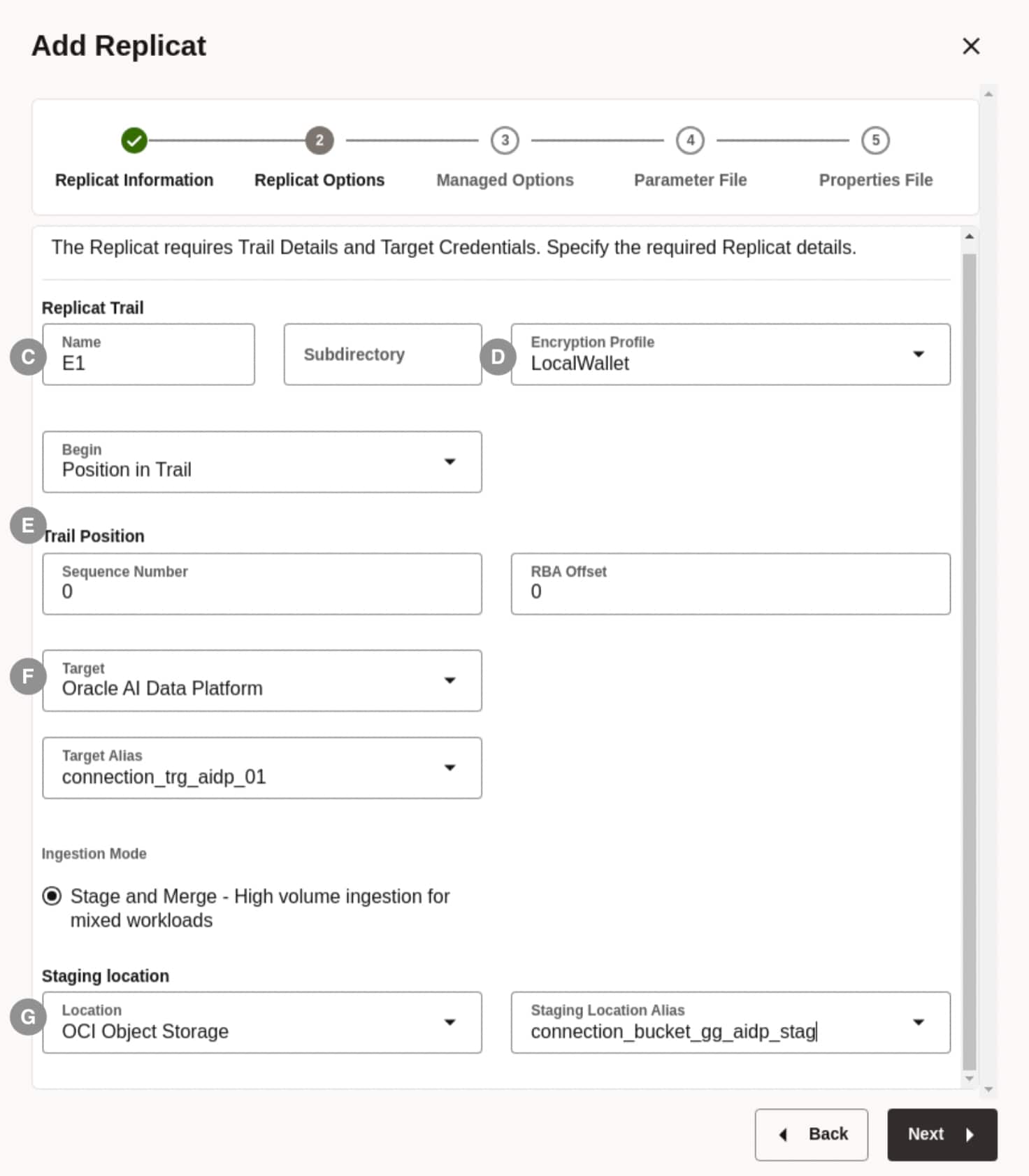Image resolution: width=1029 pixels, height=1176 pixels.
Task: Click the step 2 Replicat Options circle
Action: tap(319, 141)
